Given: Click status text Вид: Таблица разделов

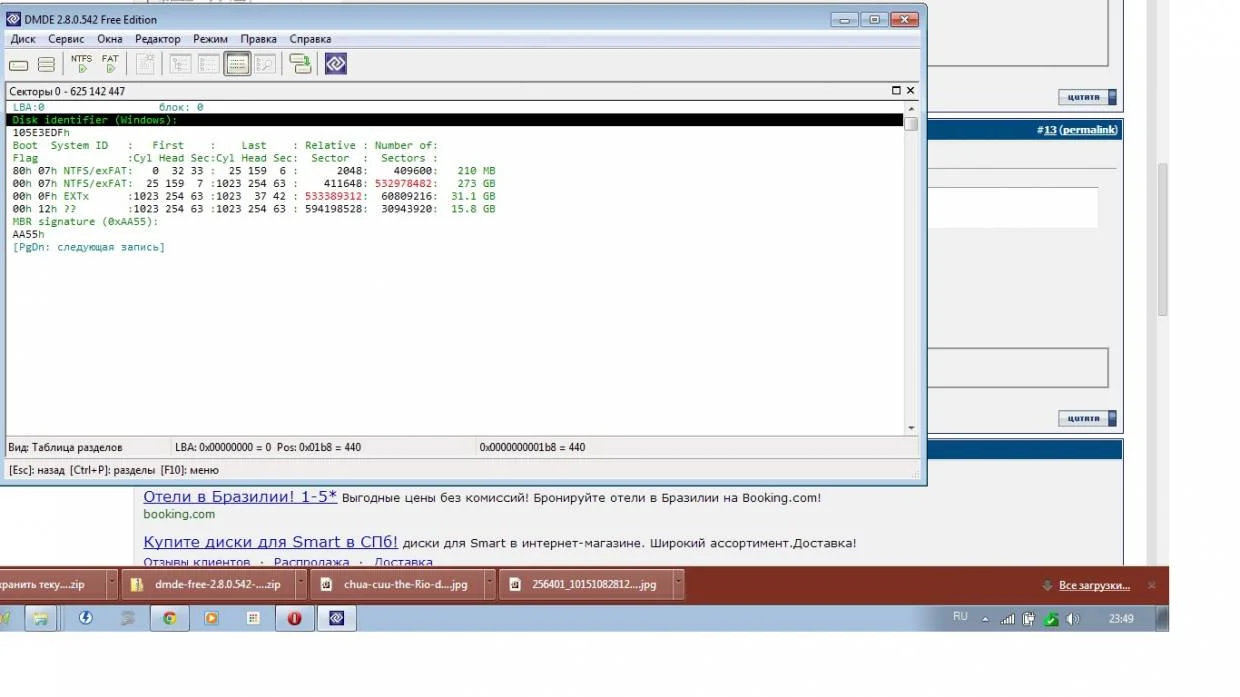Looking at the screenshot, I should (65, 447).
